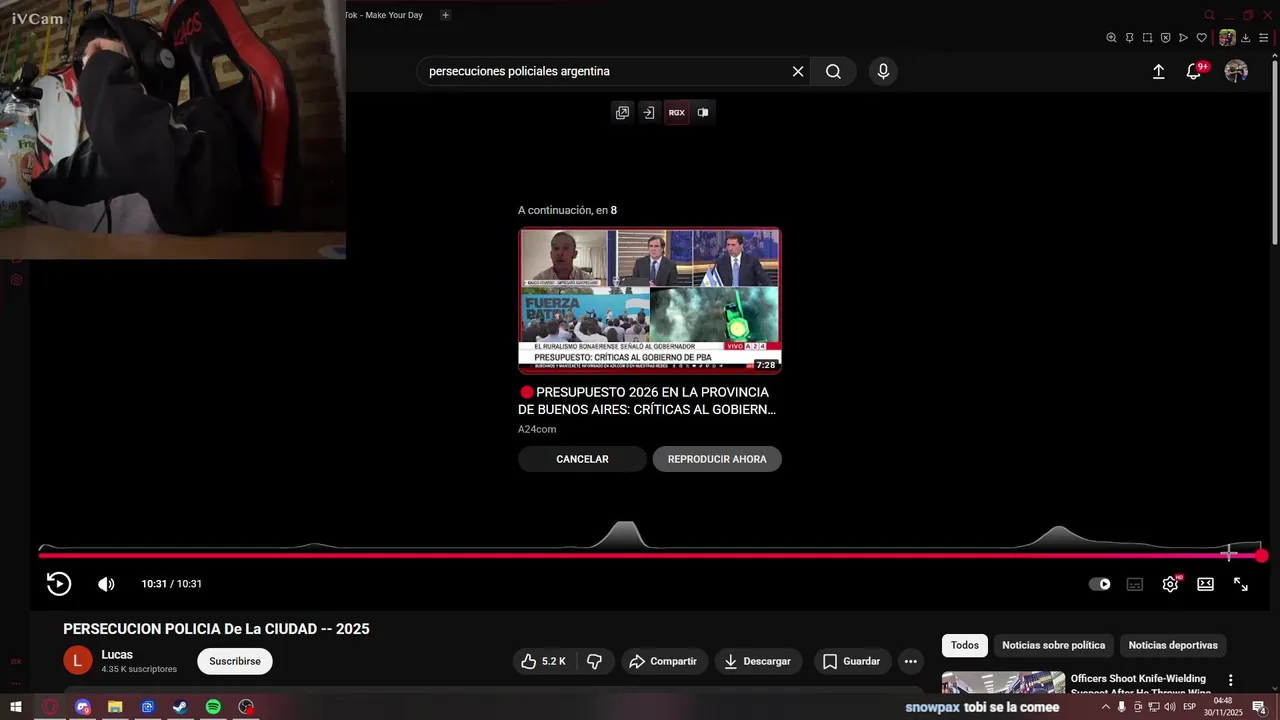This screenshot has width=1280, height=720.
Task: Open Steam from the taskbar
Action: pyautogui.click(x=180, y=707)
